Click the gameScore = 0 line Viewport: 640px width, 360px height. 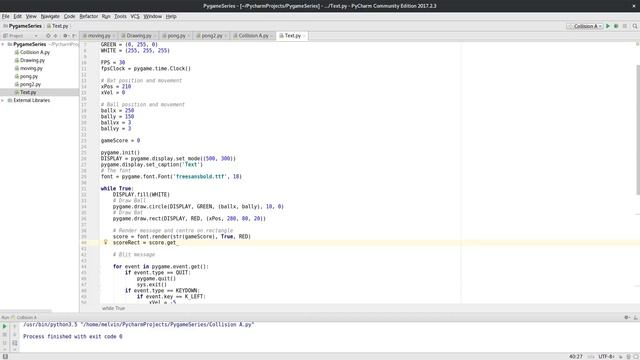120,140
